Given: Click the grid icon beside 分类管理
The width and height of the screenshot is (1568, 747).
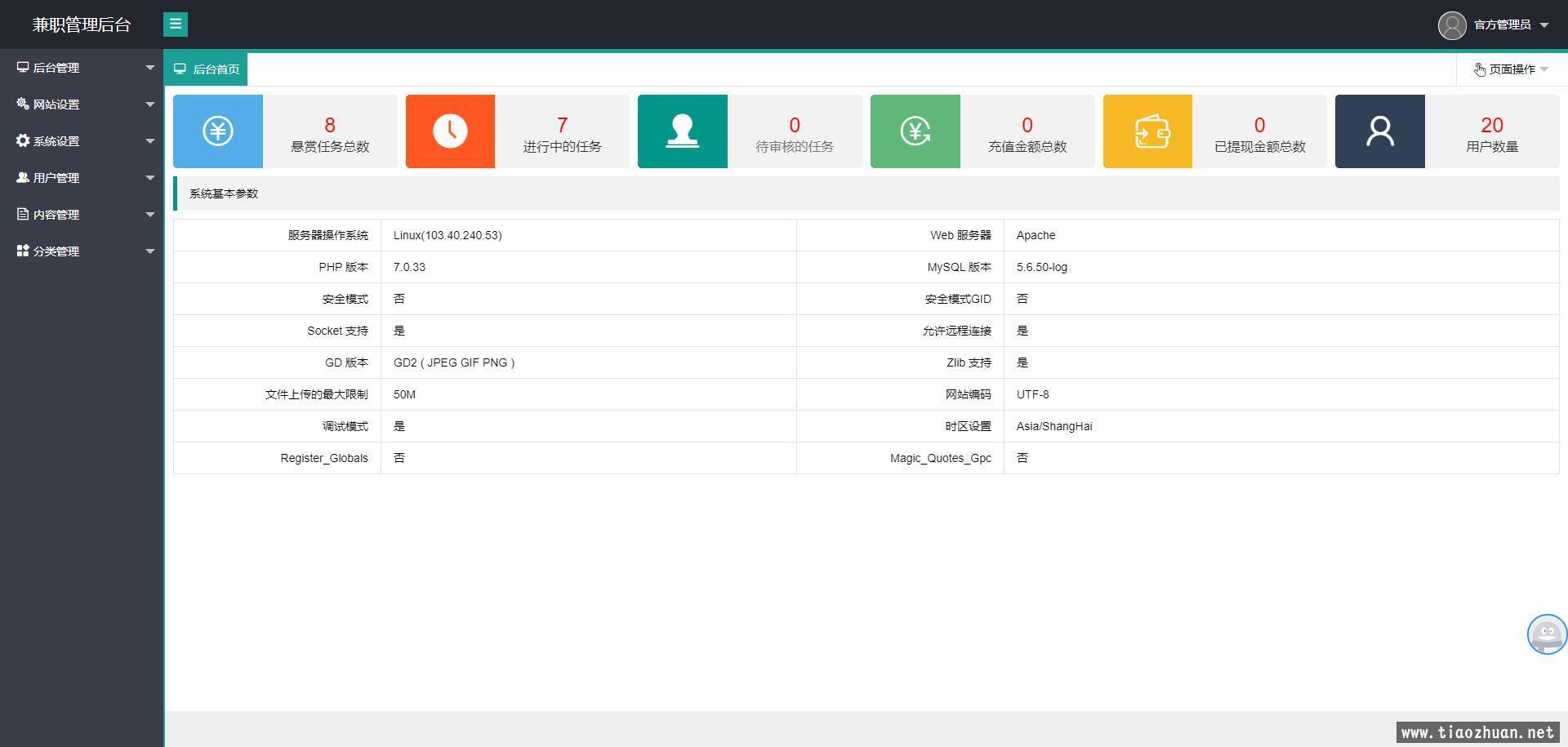Looking at the screenshot, I should [23, 251].
